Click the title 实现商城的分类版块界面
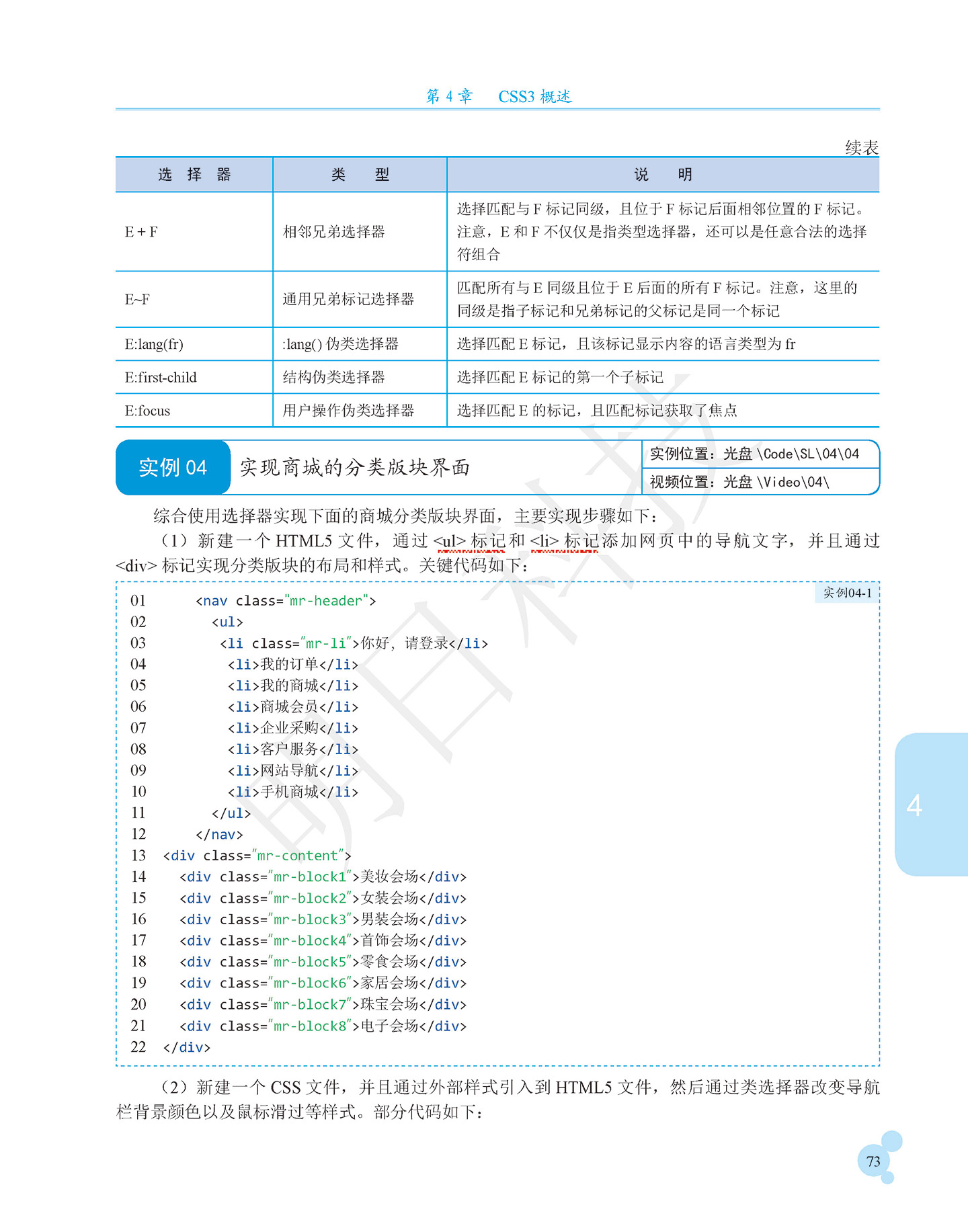 354,467
